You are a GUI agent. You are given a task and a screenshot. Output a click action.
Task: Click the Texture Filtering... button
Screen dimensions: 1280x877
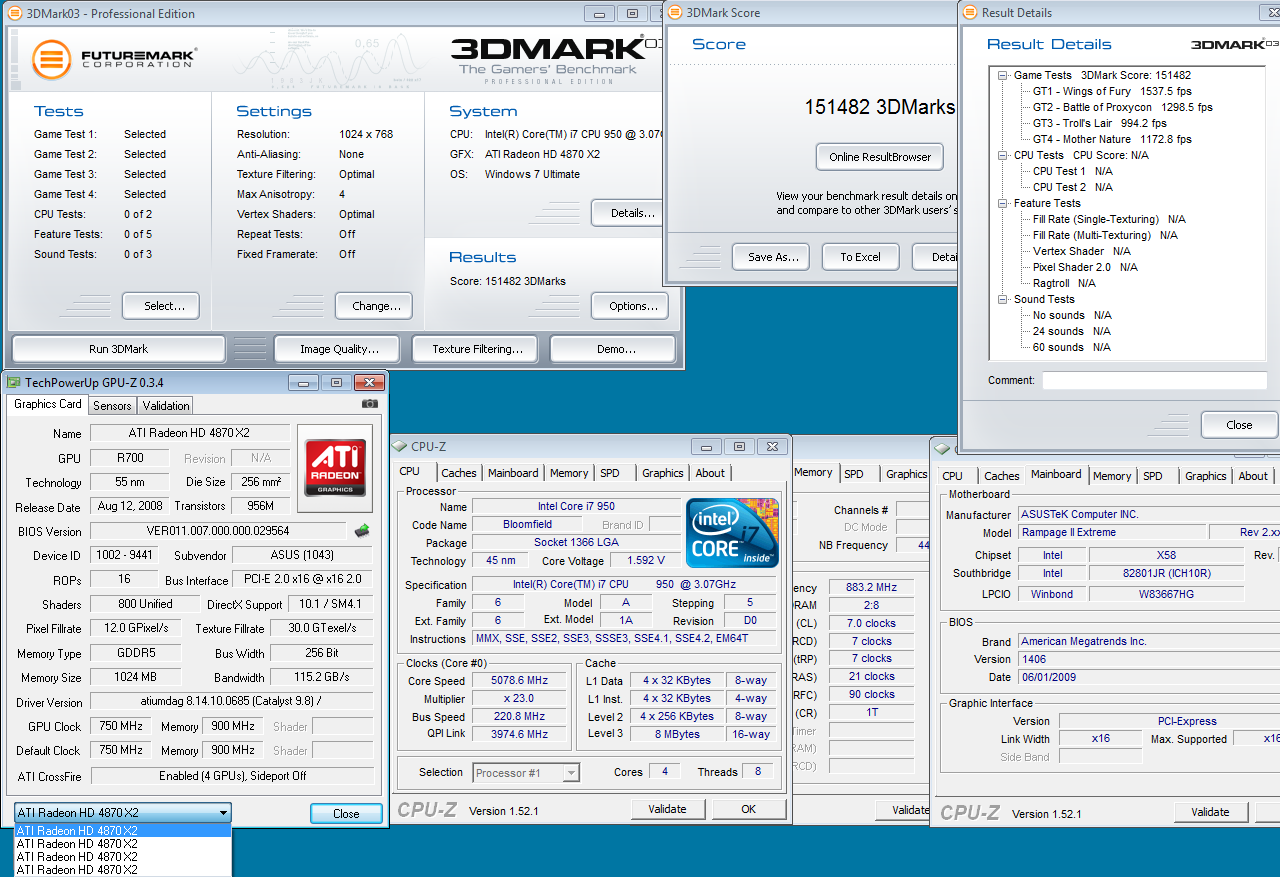pyautogui.click(x=477, y=349)
